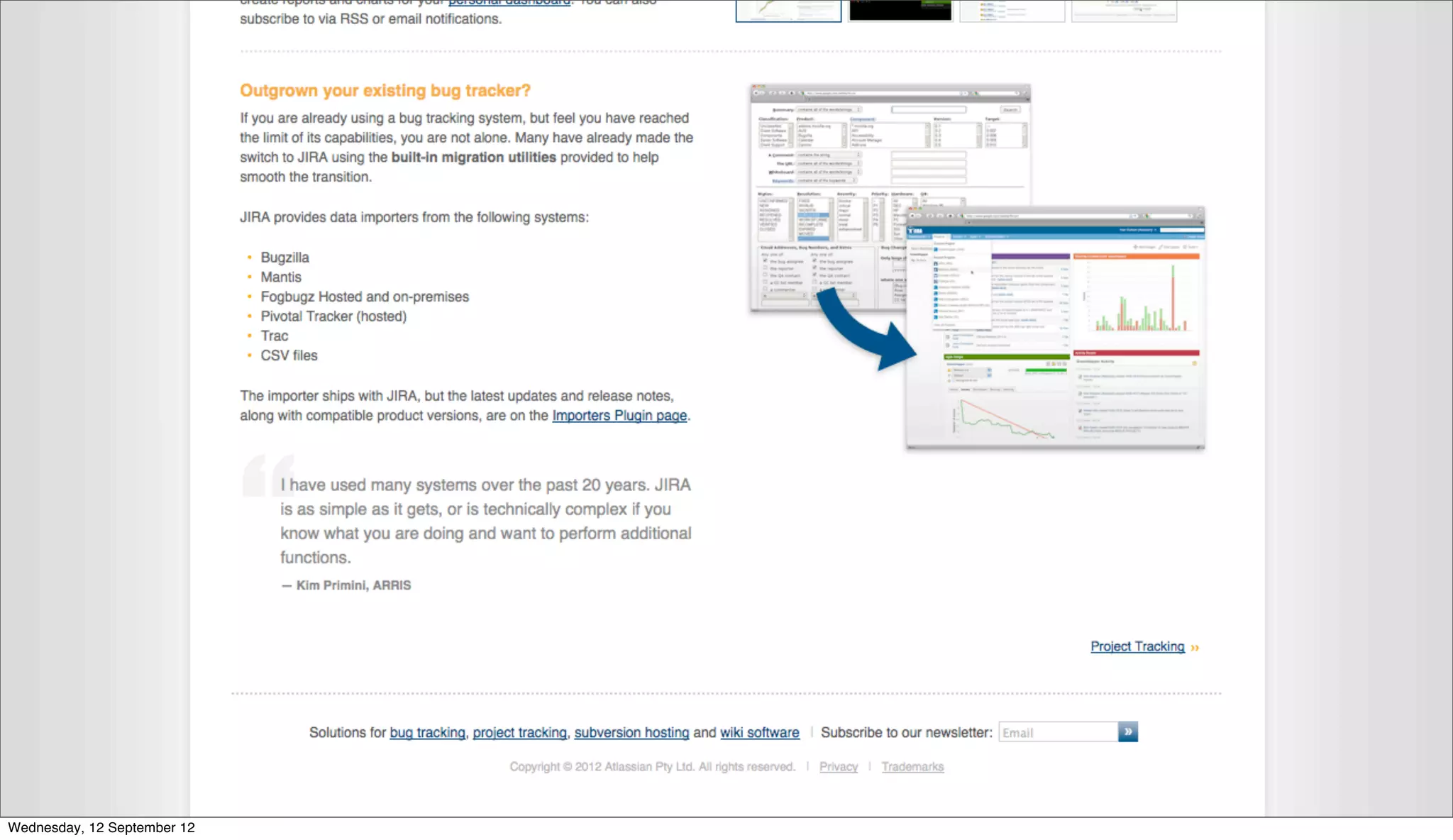Open the wiki software footer link
Screen dimensions: 1453x840
759,732
